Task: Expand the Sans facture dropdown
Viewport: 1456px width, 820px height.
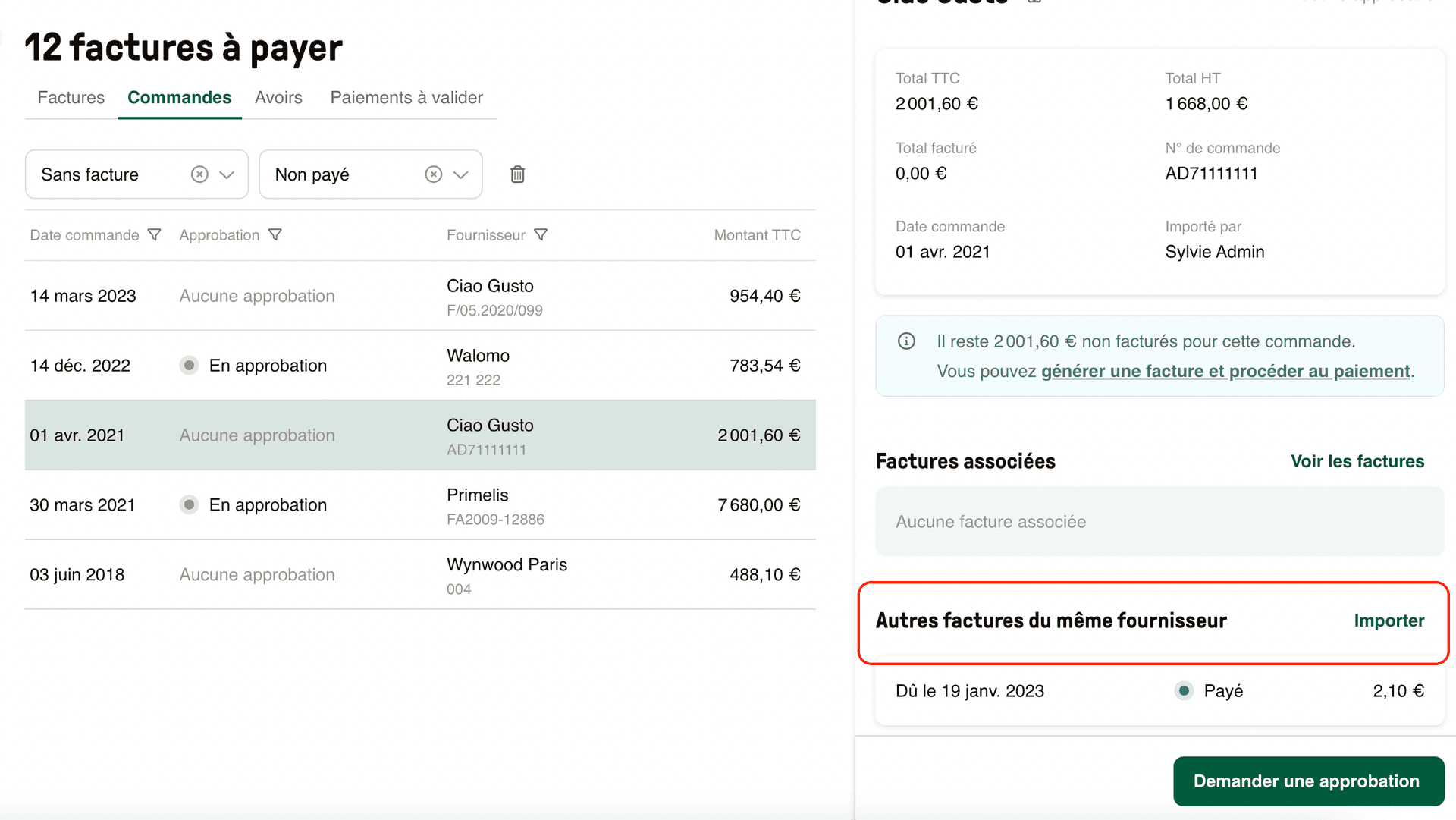Action: [227, 174]
